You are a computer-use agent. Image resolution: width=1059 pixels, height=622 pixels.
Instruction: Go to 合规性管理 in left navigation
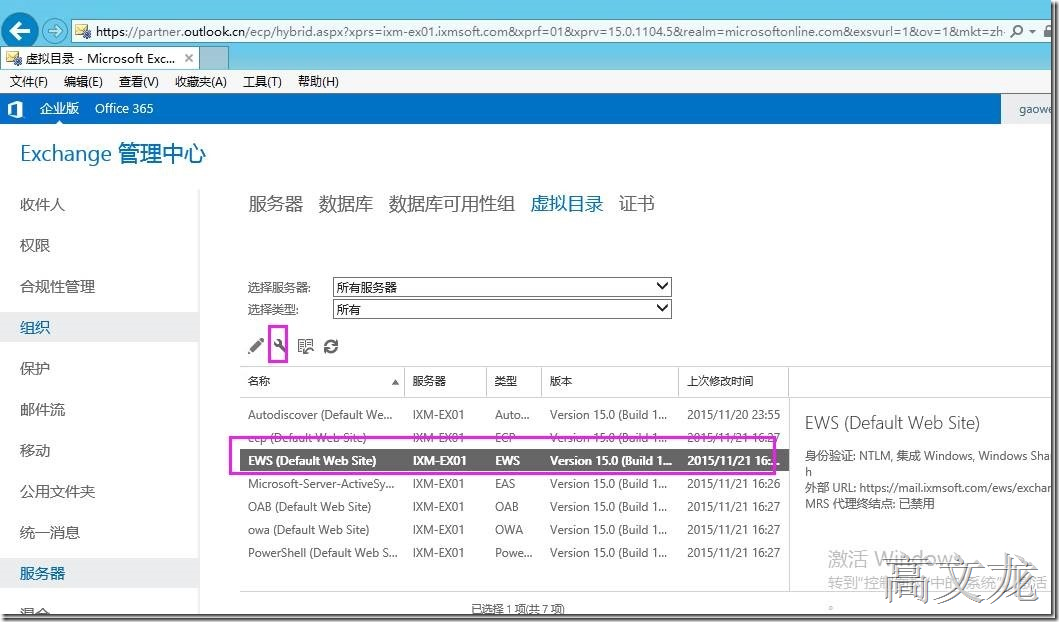[x=57, y=286]
